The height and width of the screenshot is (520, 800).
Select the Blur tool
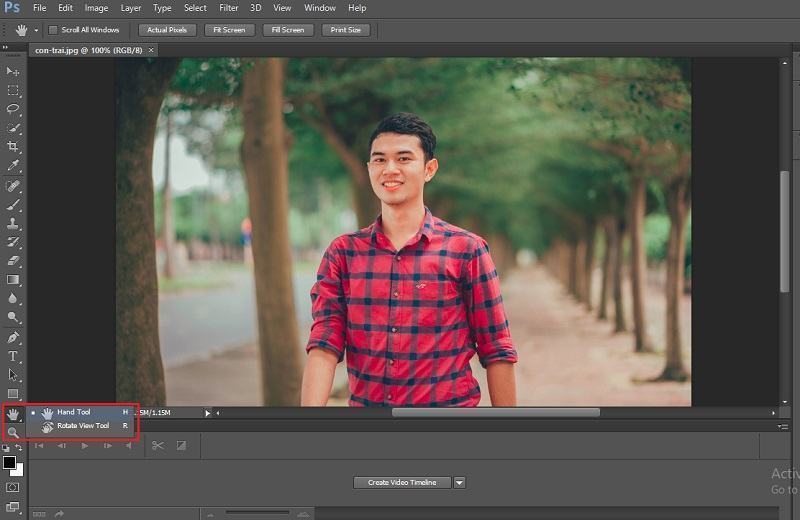pyautogui.click(x=13, y=298)
